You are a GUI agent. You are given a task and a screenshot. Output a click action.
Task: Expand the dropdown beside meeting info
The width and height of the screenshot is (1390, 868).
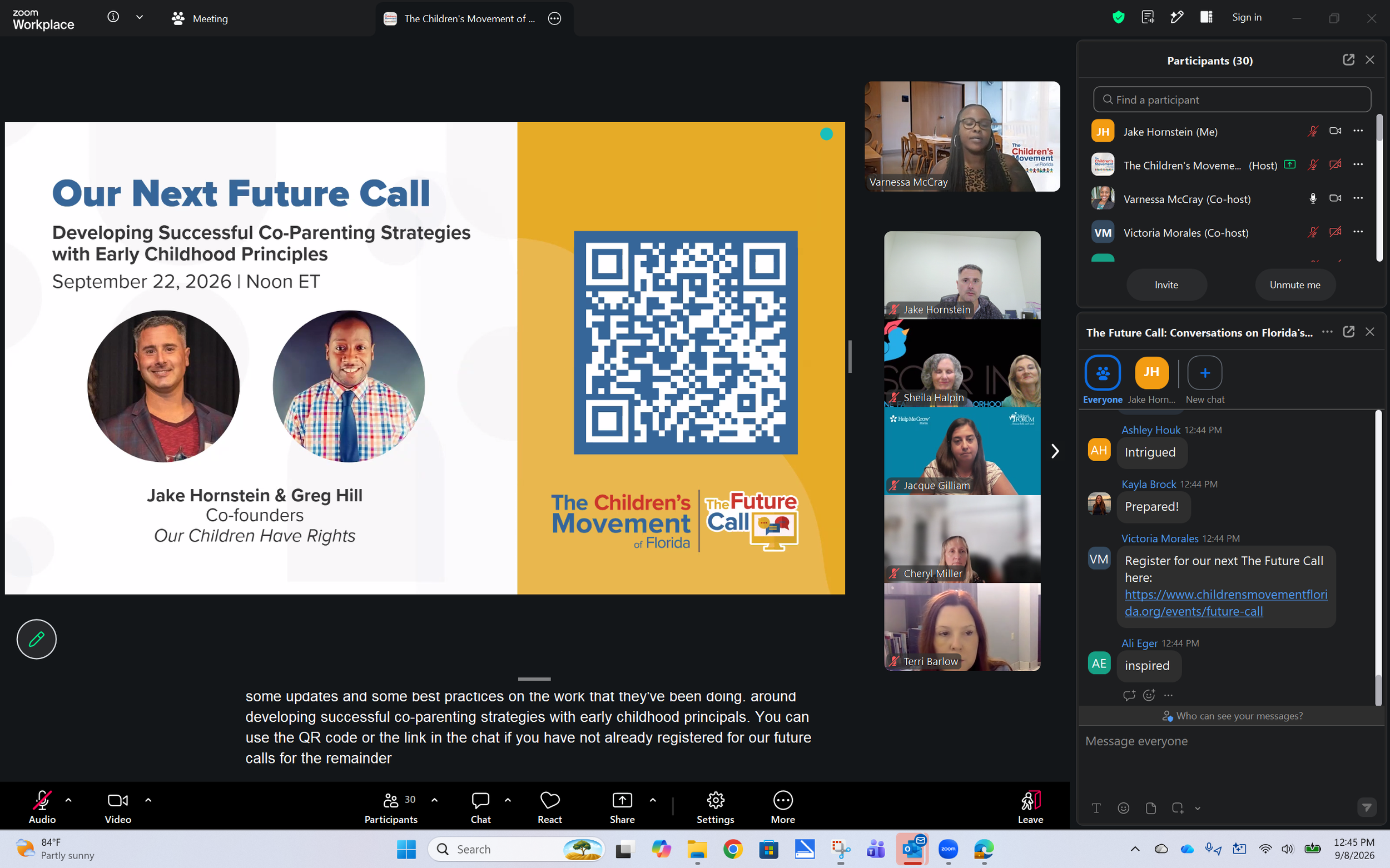[x=140, y=17]
